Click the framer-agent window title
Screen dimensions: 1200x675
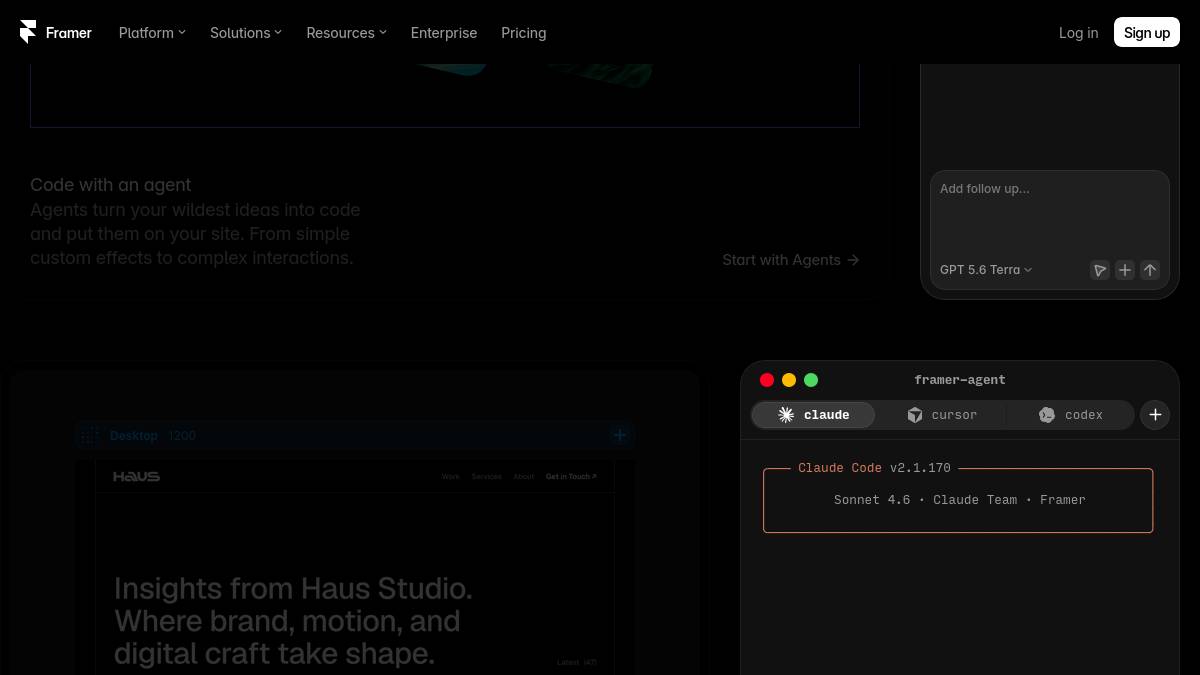tap(960, 380)
